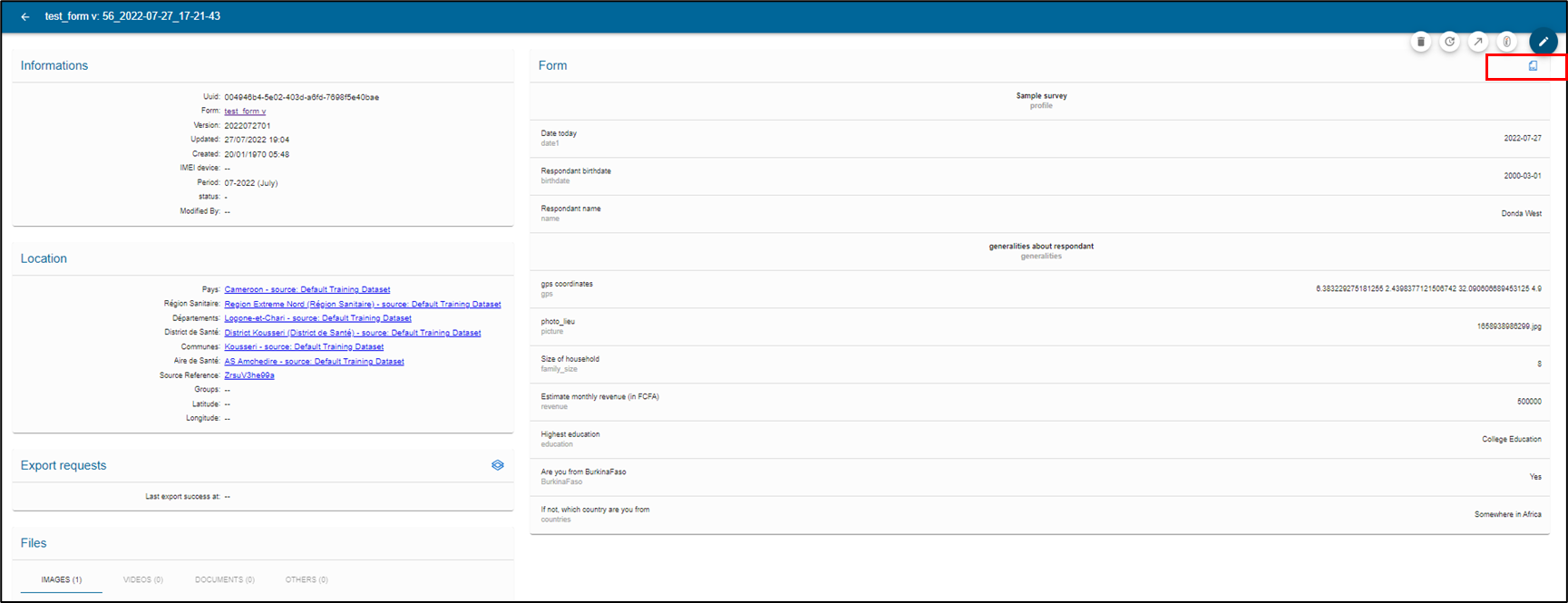The height and width of the screenshot is (603, 1568).
Task: Switch to the IMAGES (1) tab
Action: (62, 579)
